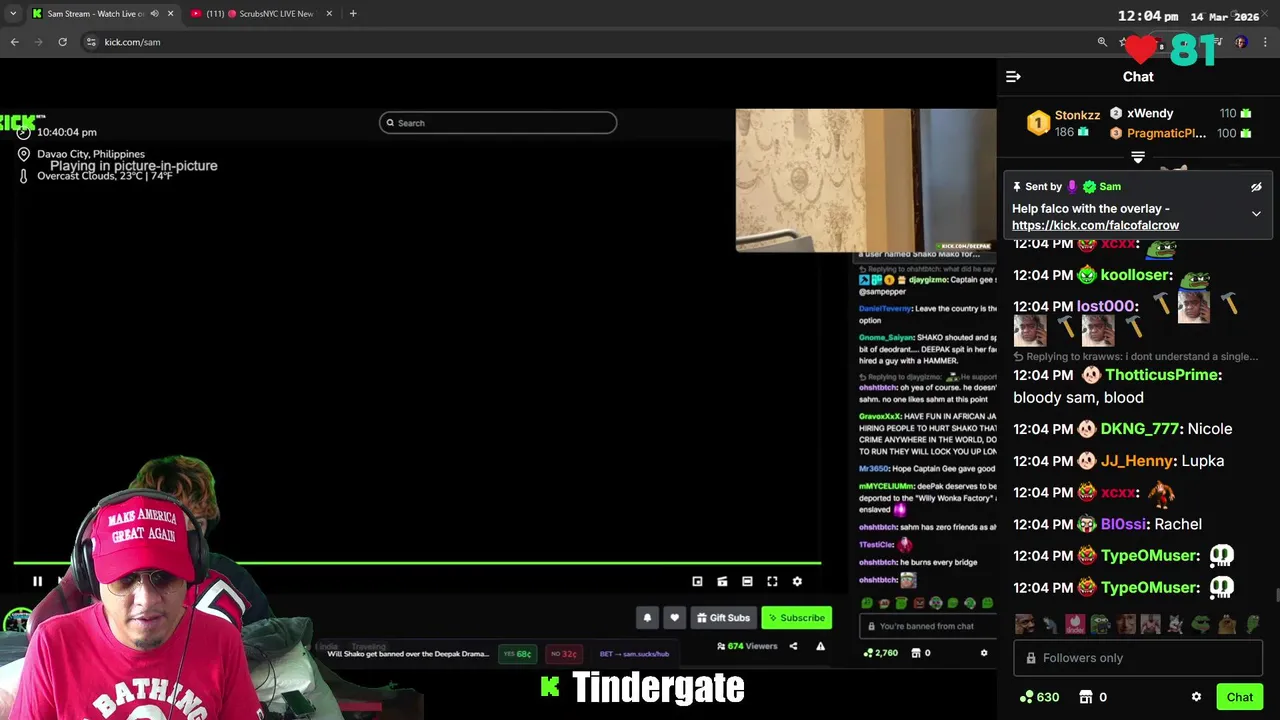Reload the current page
Viewport: 1280px width, 720px height.
coord(62,42)
